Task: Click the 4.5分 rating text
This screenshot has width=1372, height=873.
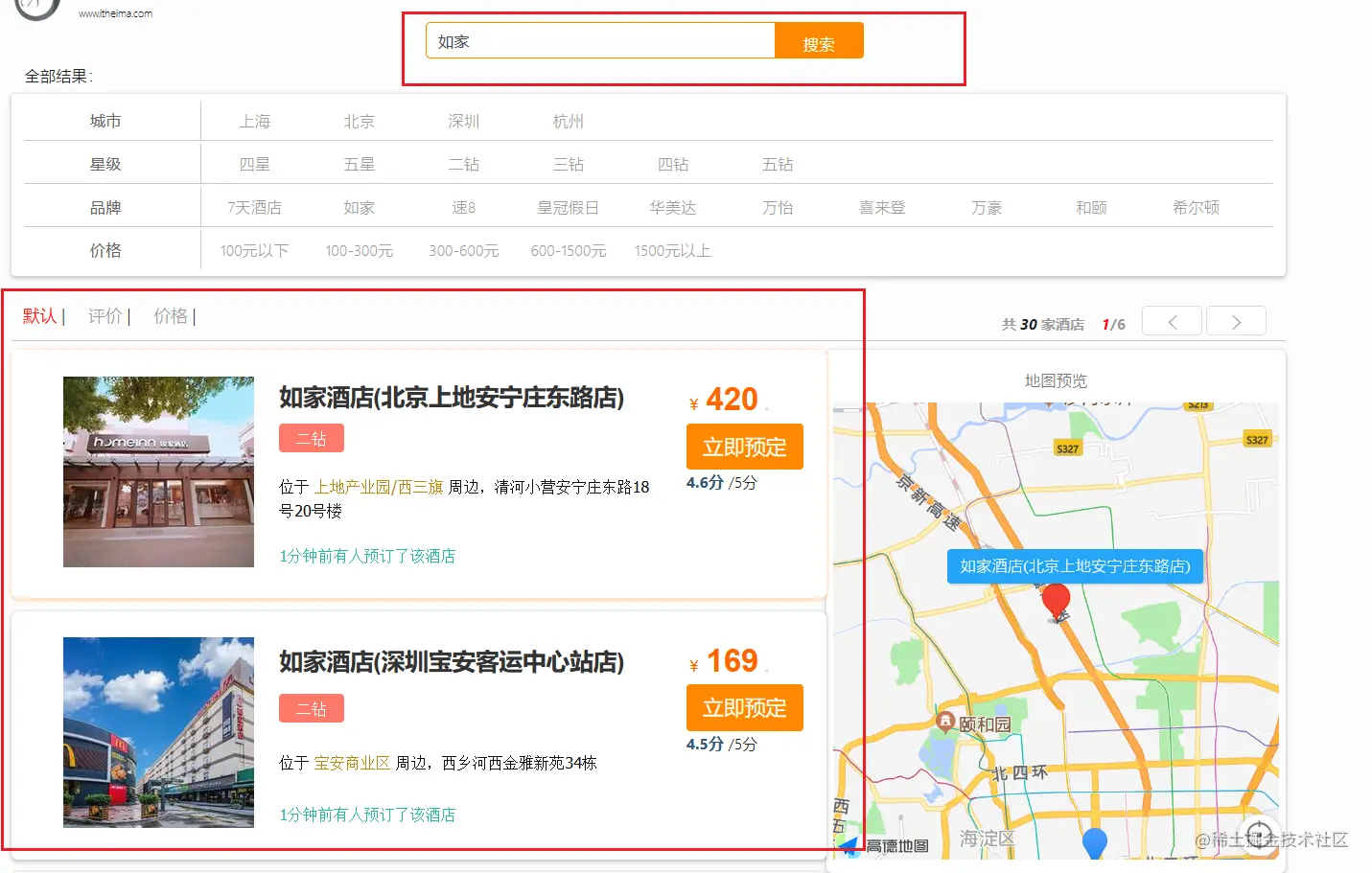Action: click(705, 745)
